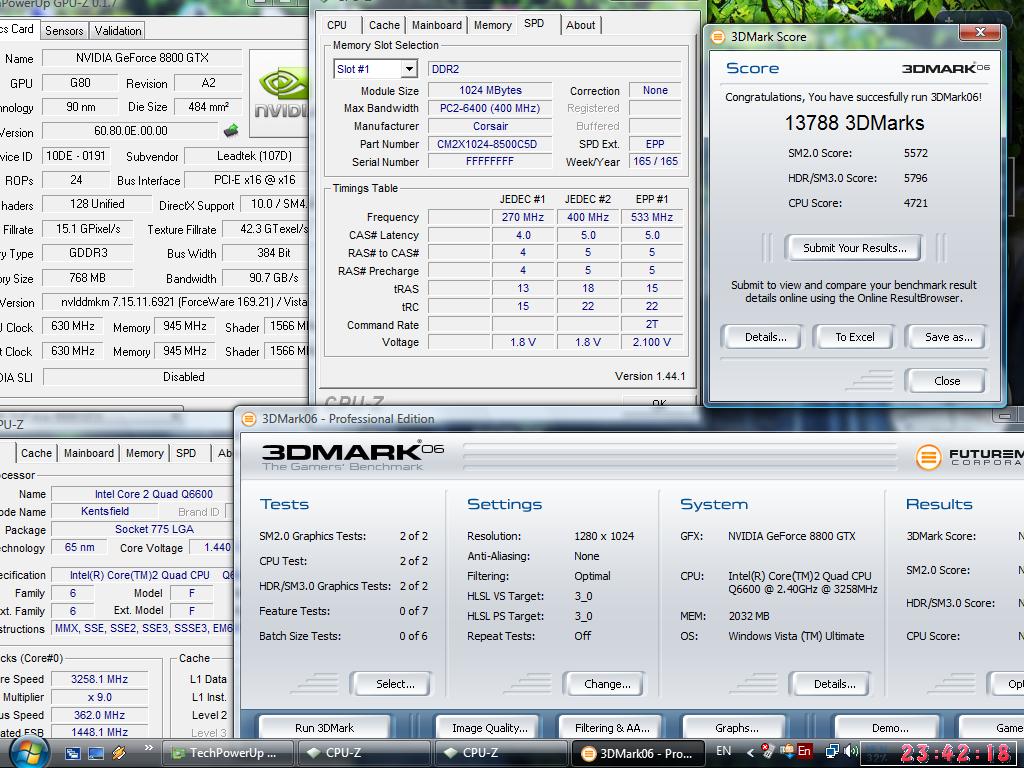Viewport: 1024px width, 768px height.
Task: Click Run 3DMark button
Action: click(x=325, y=728)
